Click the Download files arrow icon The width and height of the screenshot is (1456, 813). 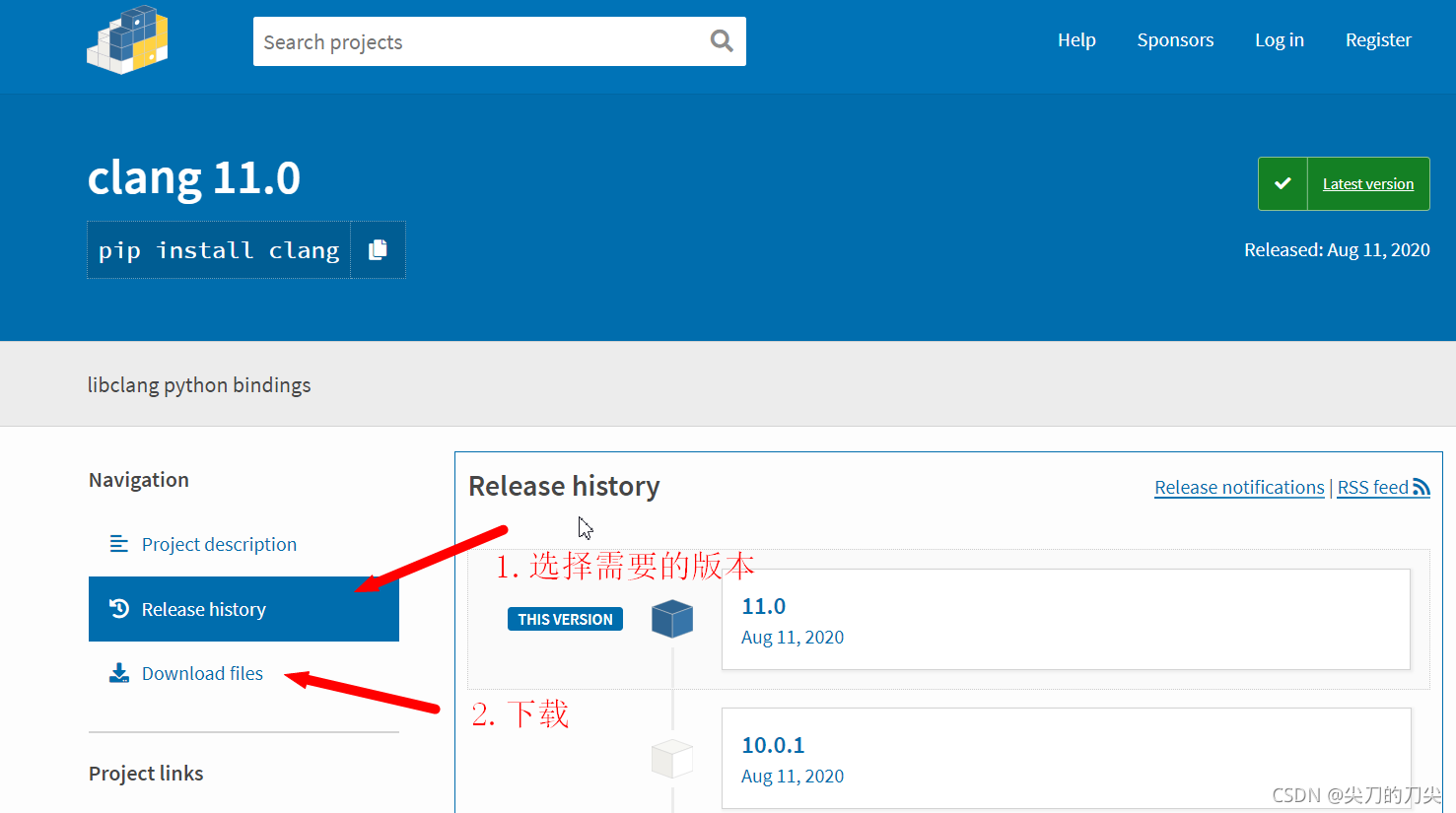pyautogui.click(x=119, y=673)
